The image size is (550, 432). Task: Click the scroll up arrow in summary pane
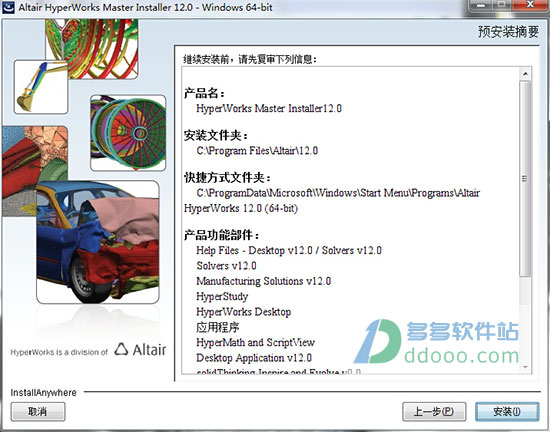(x=525, y=74)
